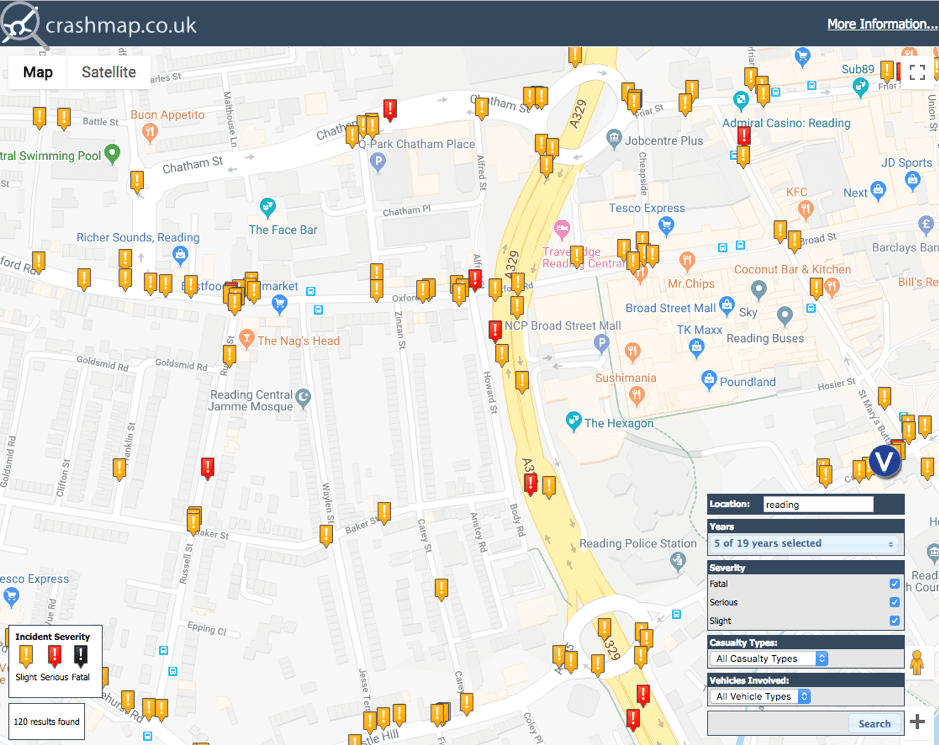This screenshot has width=939, height=745.
Task: Click the Search button
Action: 874,723
